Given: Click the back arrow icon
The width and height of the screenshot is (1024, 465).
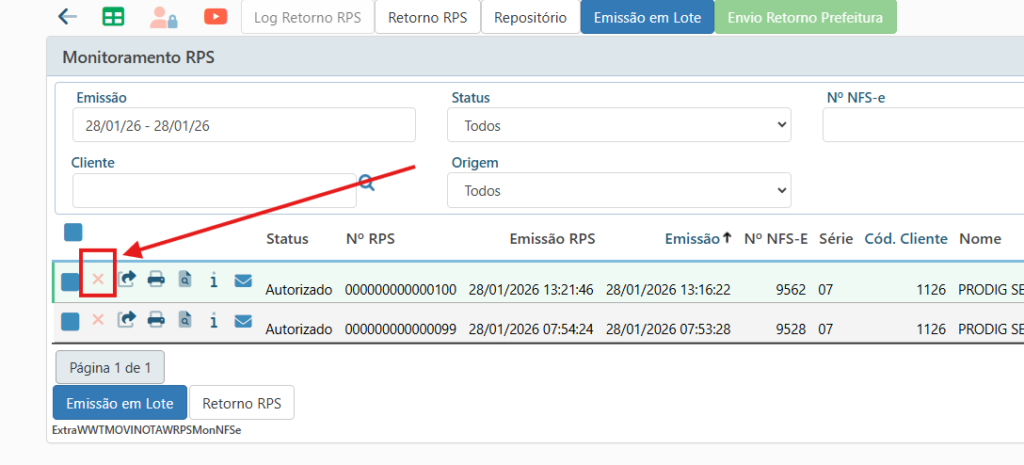Looking at the screenshot, I should 68,17.
